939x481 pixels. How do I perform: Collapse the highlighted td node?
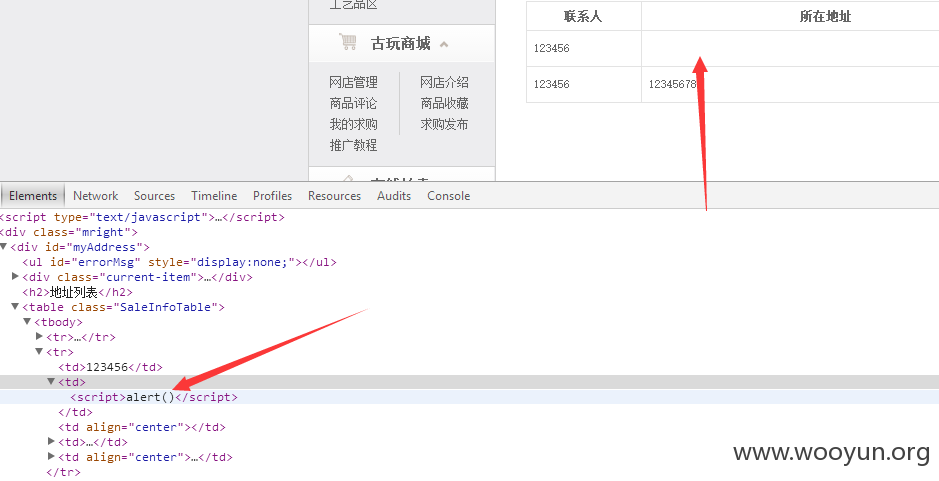click(52, 381)
